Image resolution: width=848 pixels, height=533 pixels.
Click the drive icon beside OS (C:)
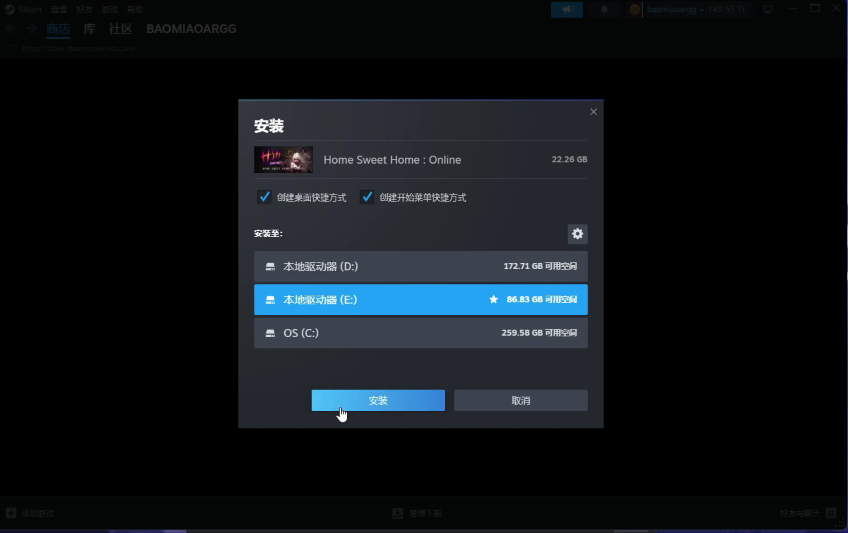click(x=270, y=333)
